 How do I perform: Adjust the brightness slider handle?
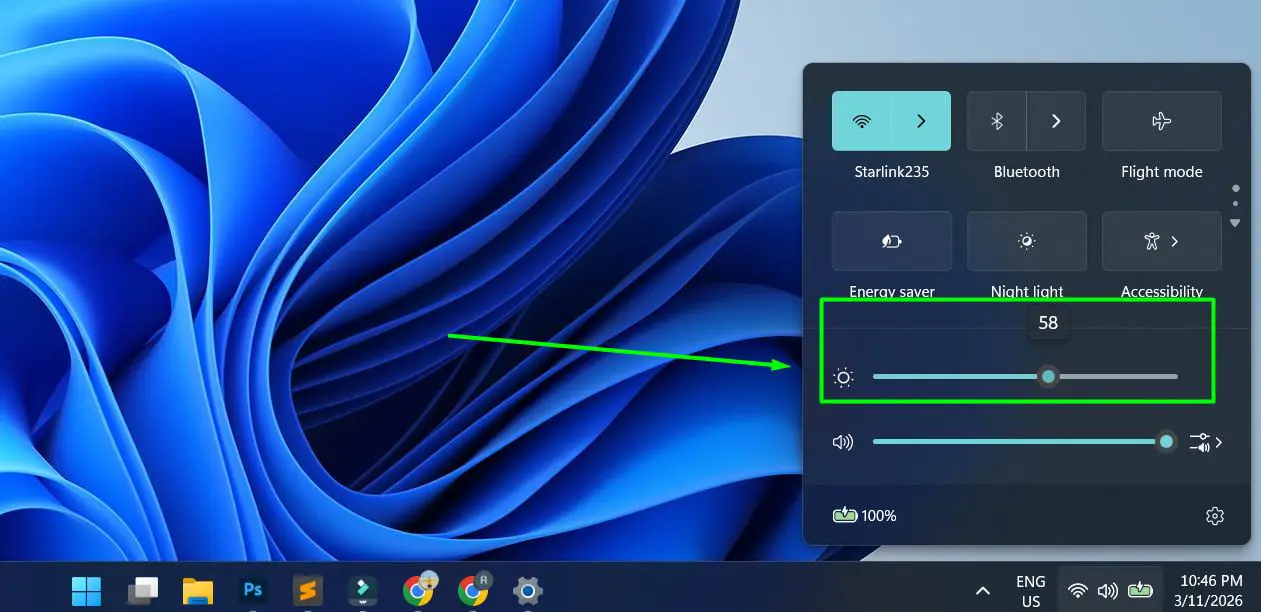(x=1048, y=376)
